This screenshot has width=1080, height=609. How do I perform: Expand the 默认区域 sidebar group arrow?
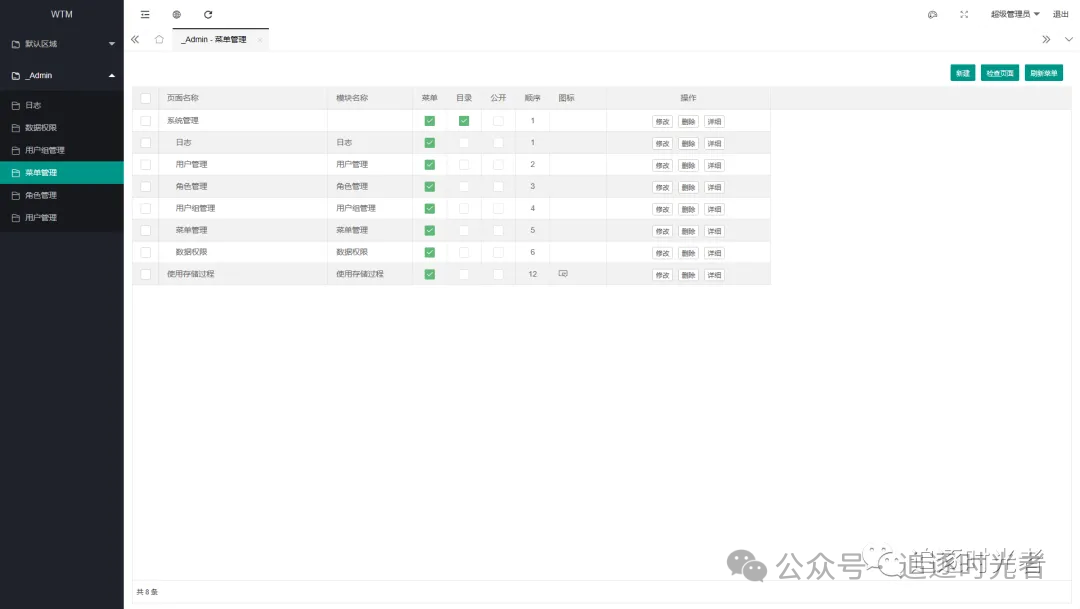[112, 44]
